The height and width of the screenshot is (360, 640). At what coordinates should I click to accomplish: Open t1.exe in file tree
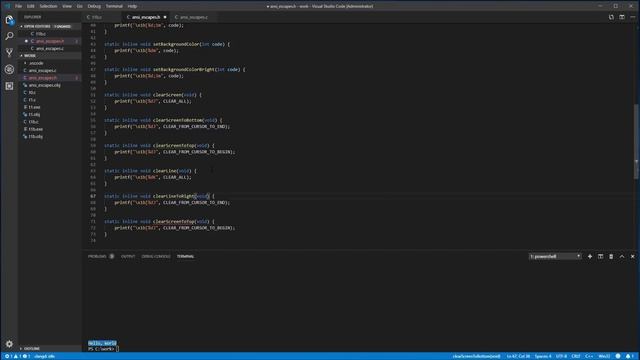point(49,107)
